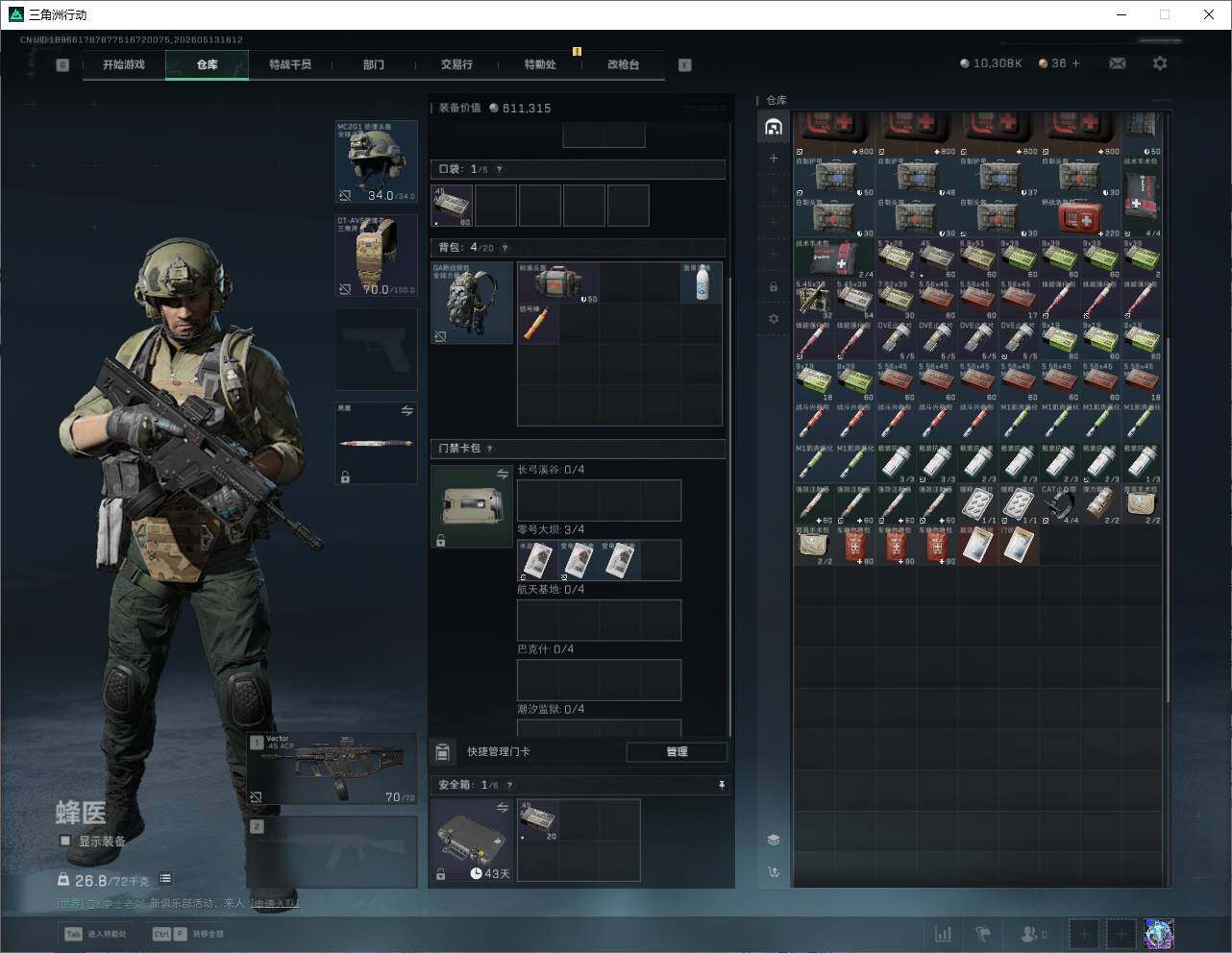Screen dimensions: 1232x953
Task: Click swap arrows on the key card pack
Action: click(x=502, y=474)
